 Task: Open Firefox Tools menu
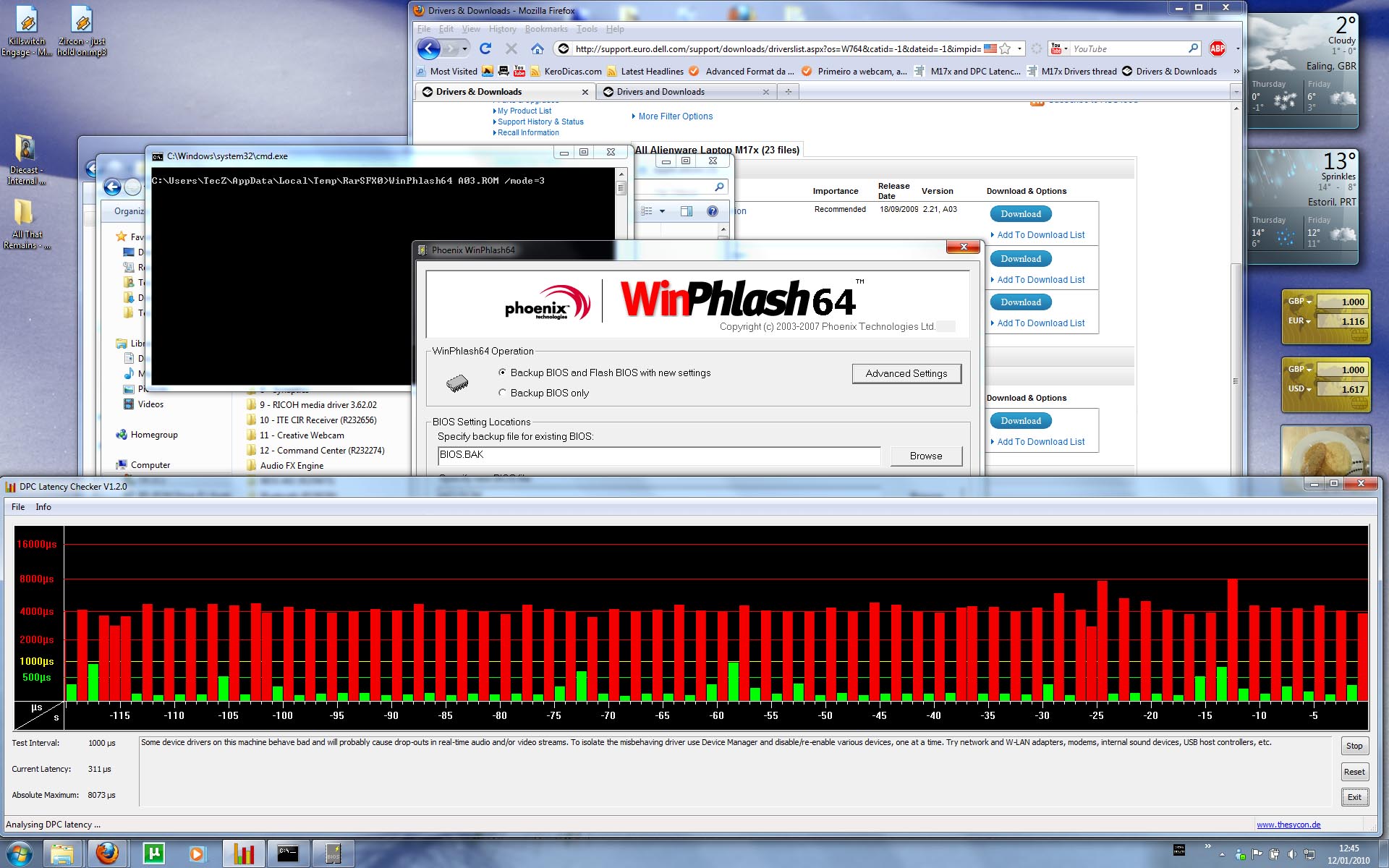[x=587, y=29]
